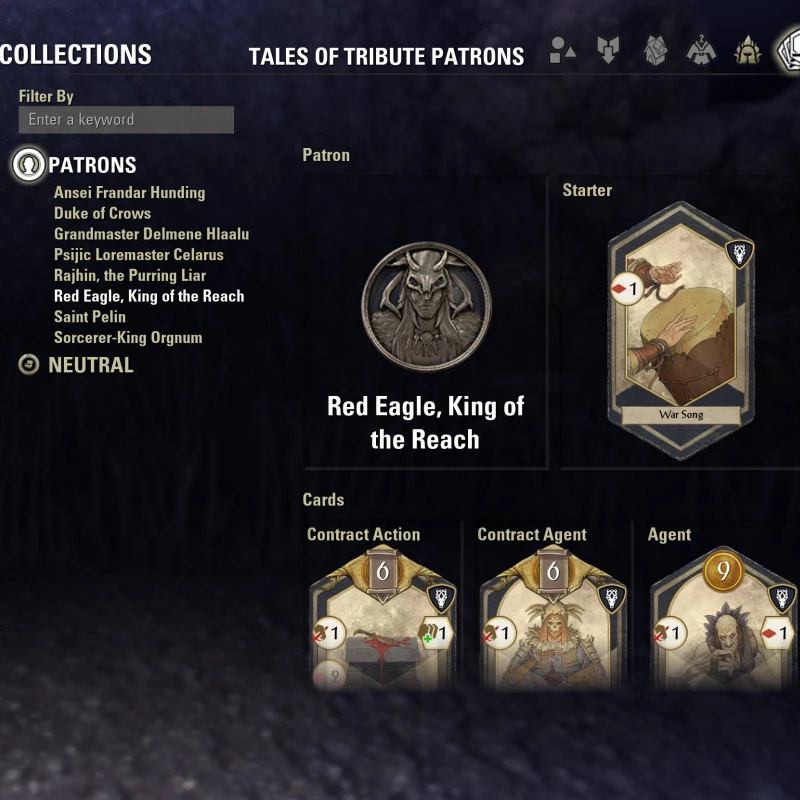This screenshot has height=800, width=800.
Task: Select the Tribute cards icon in top bar
Action: 788,50
